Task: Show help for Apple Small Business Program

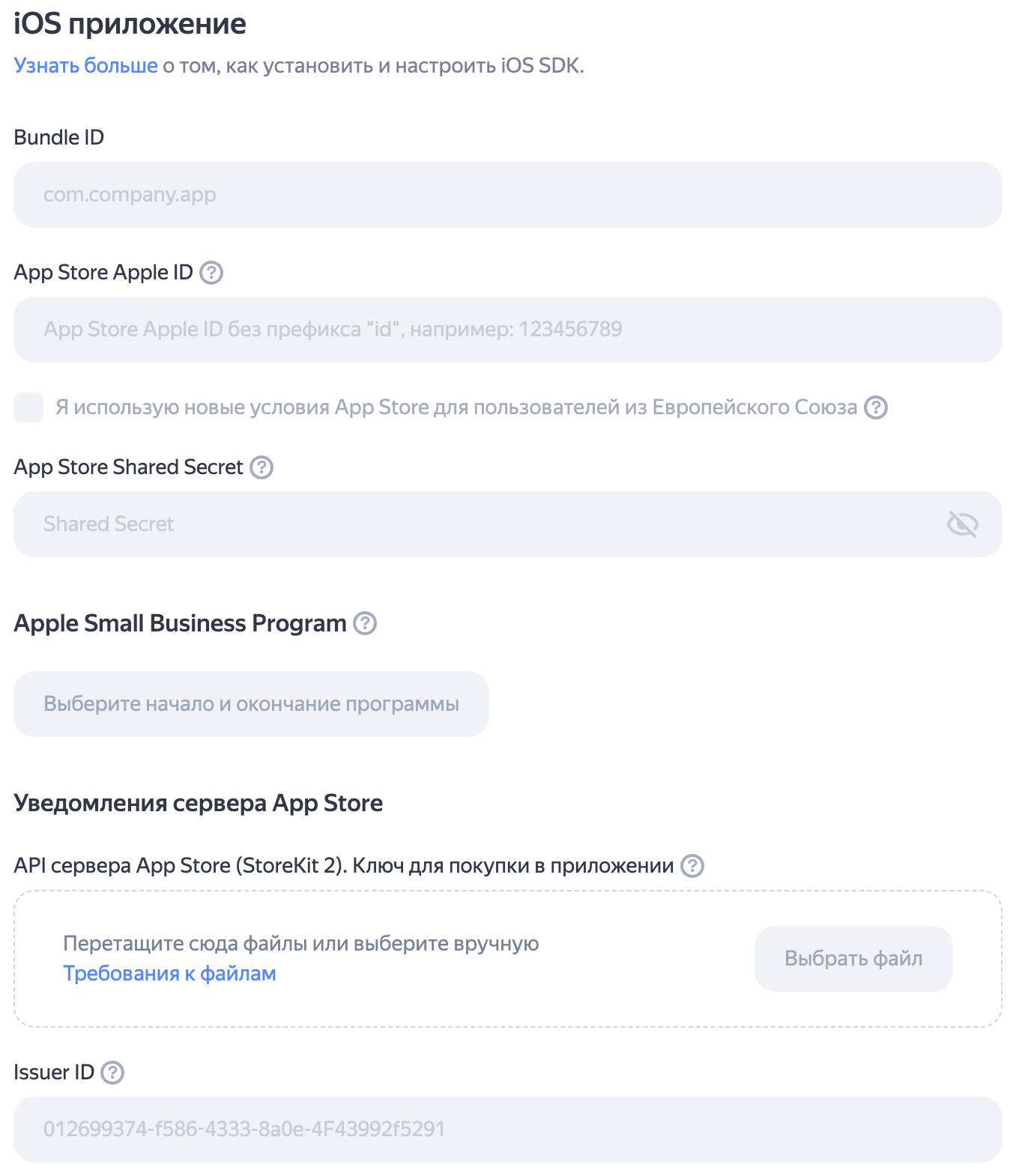Action: pyautogui.click(x=365, y=623)
